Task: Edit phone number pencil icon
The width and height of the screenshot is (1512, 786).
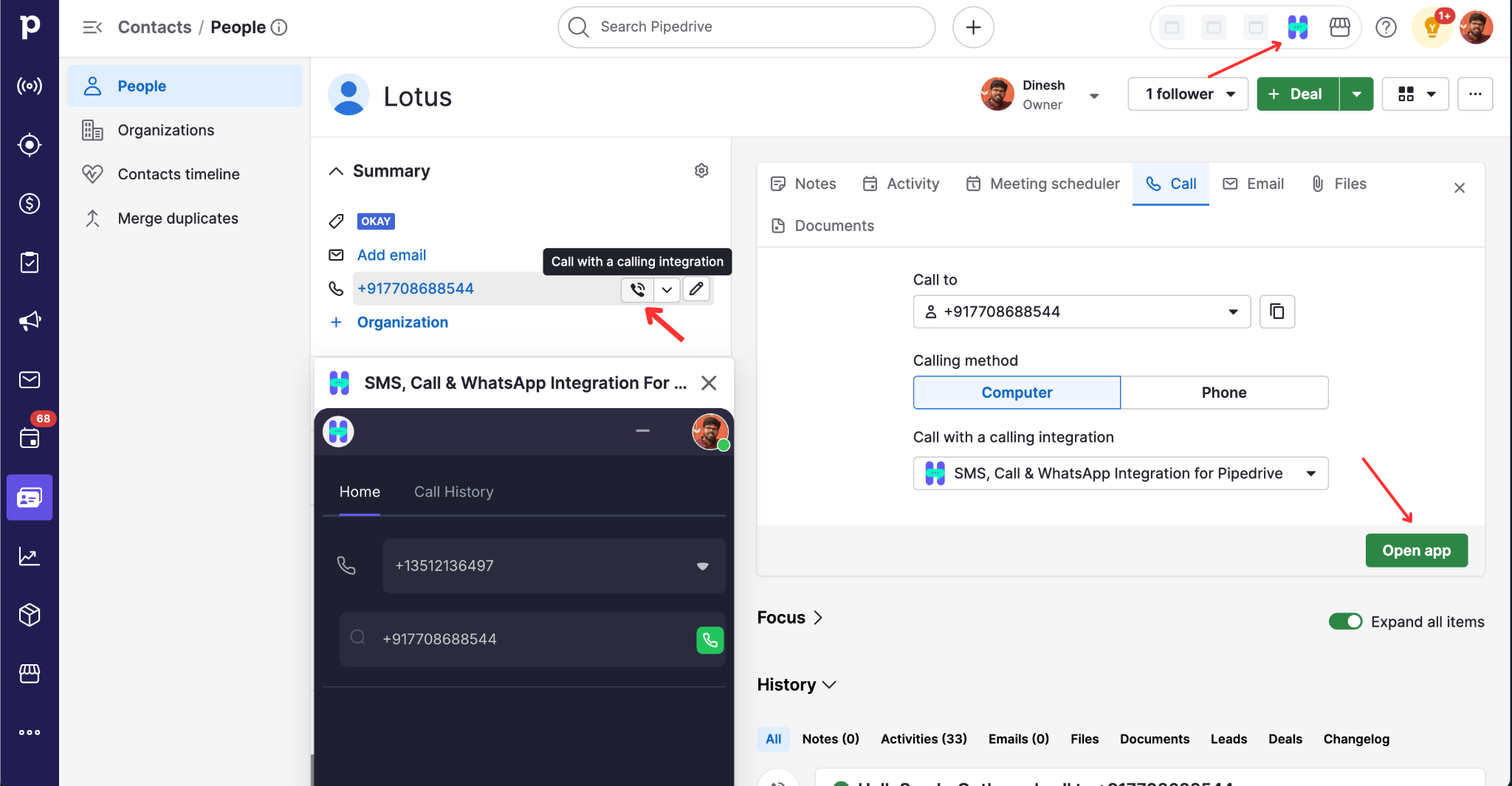Action: [696, 289]
